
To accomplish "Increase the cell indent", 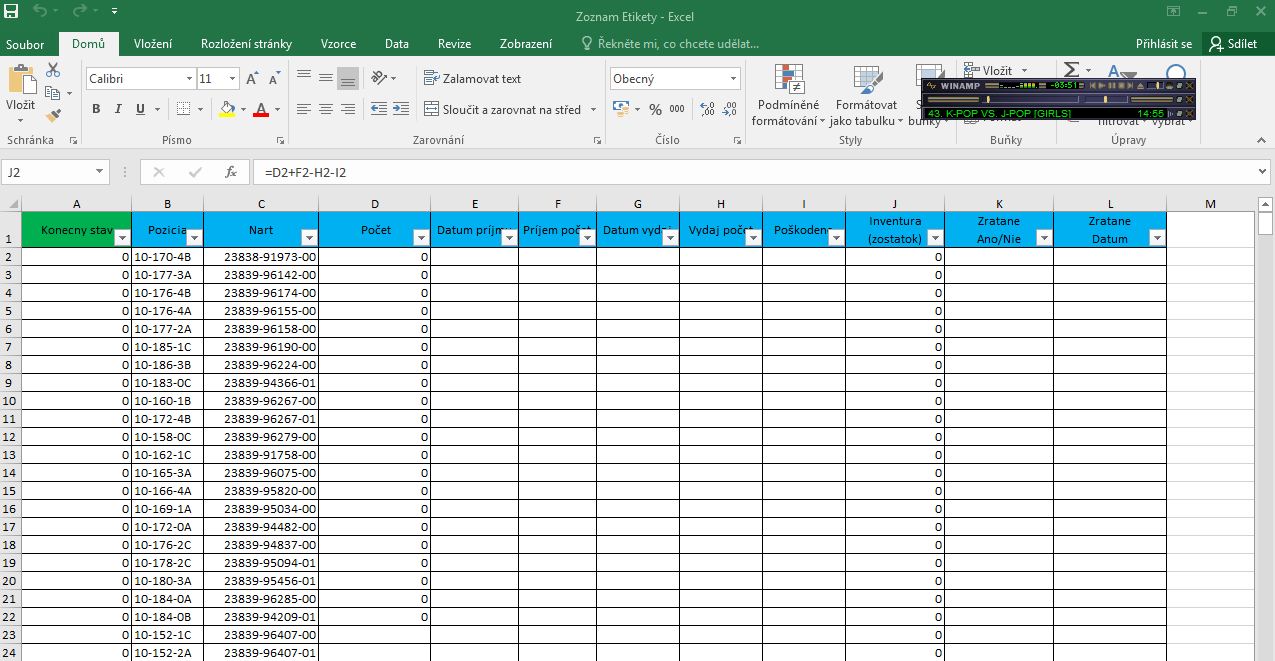I will click(401, 109).
